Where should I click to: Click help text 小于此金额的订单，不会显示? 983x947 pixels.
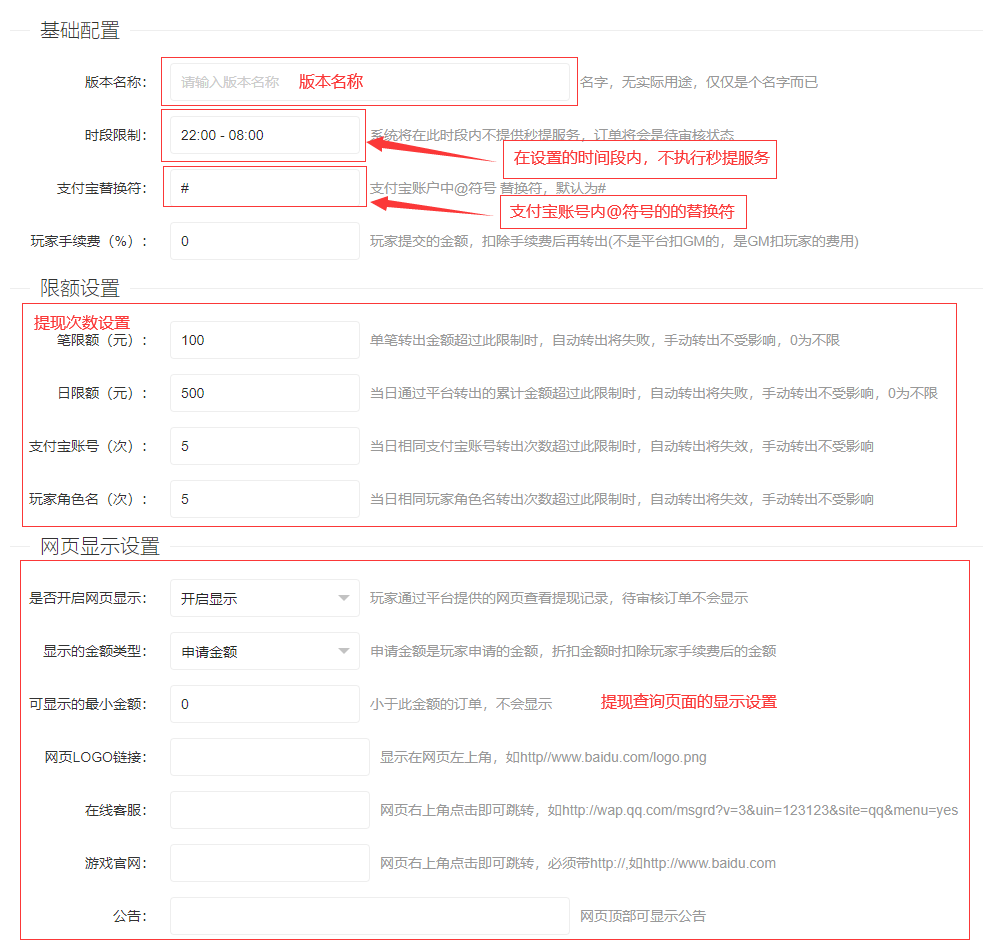coord(461,704)
